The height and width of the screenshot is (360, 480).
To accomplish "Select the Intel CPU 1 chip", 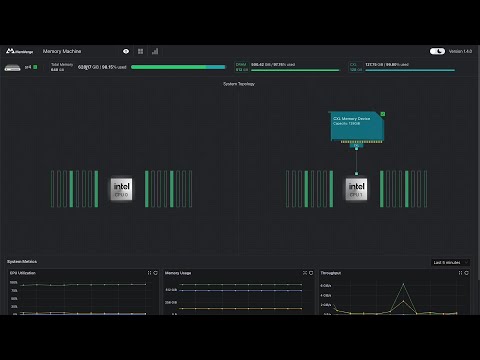I will (x=356, y=189).
